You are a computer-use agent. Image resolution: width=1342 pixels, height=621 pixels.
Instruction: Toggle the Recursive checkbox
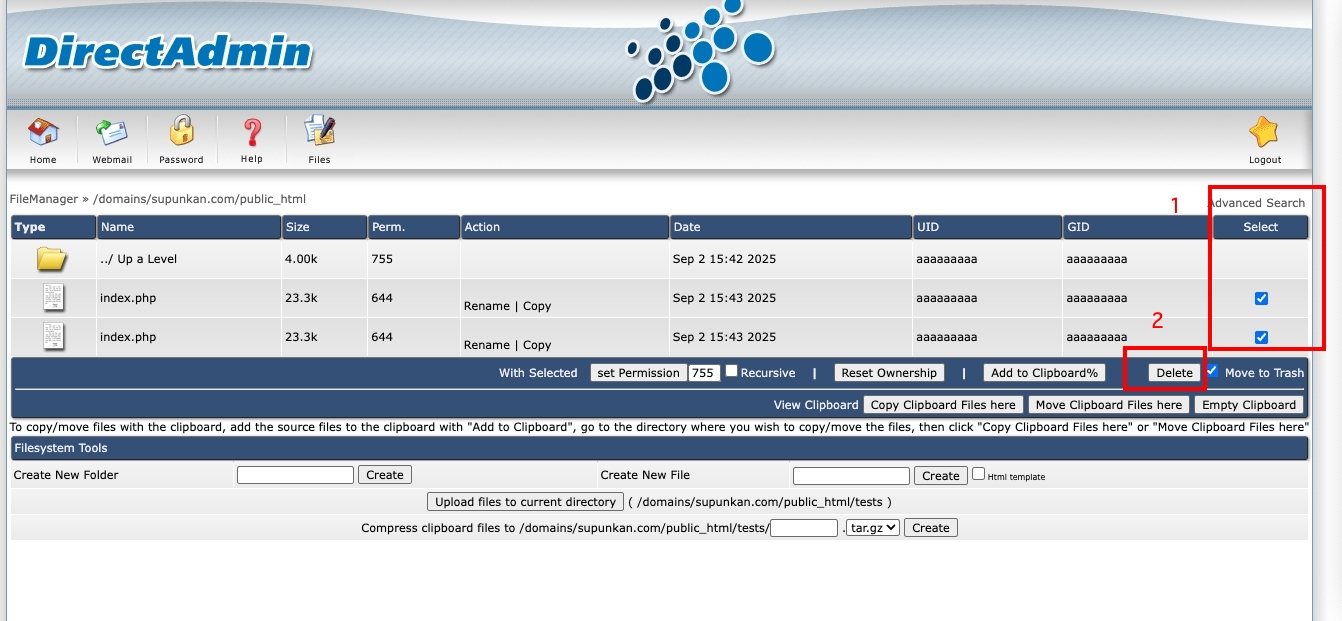pyautogui.click(x=732, y=371)
